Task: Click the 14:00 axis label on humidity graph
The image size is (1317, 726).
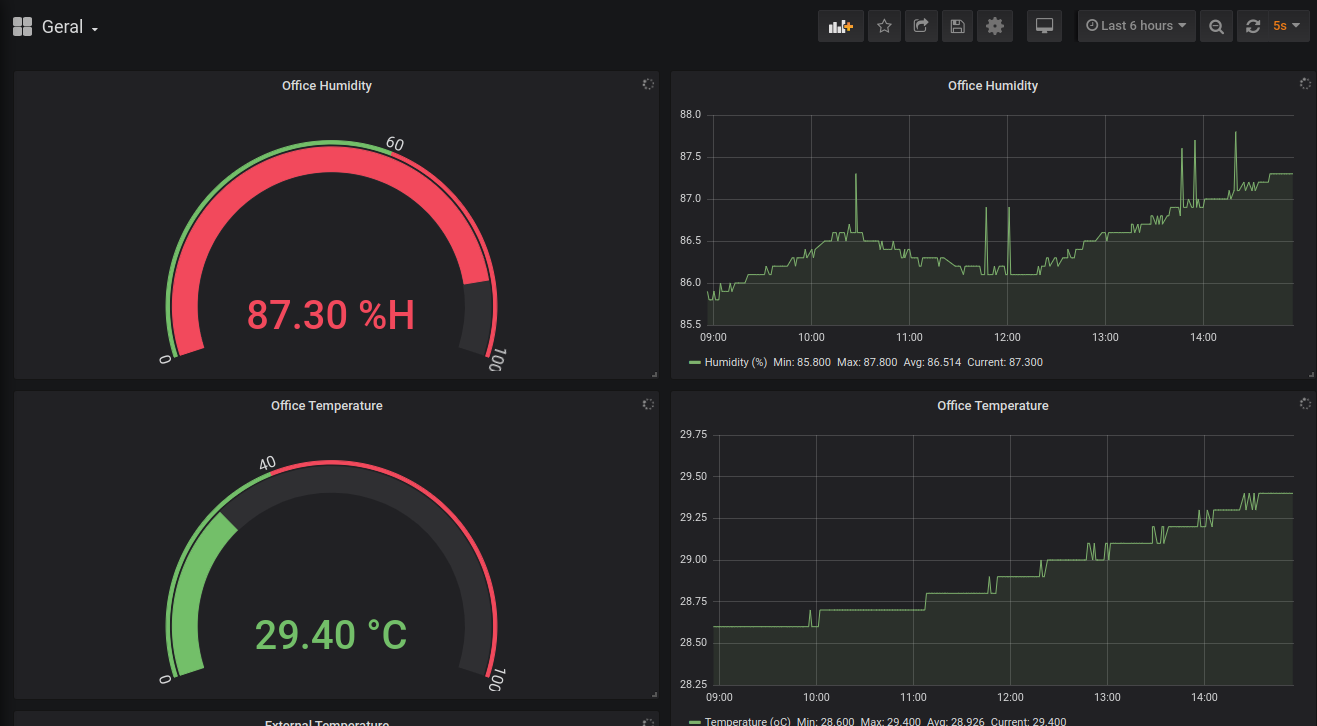Action: pyautogui.click(x=1203, y=337)
